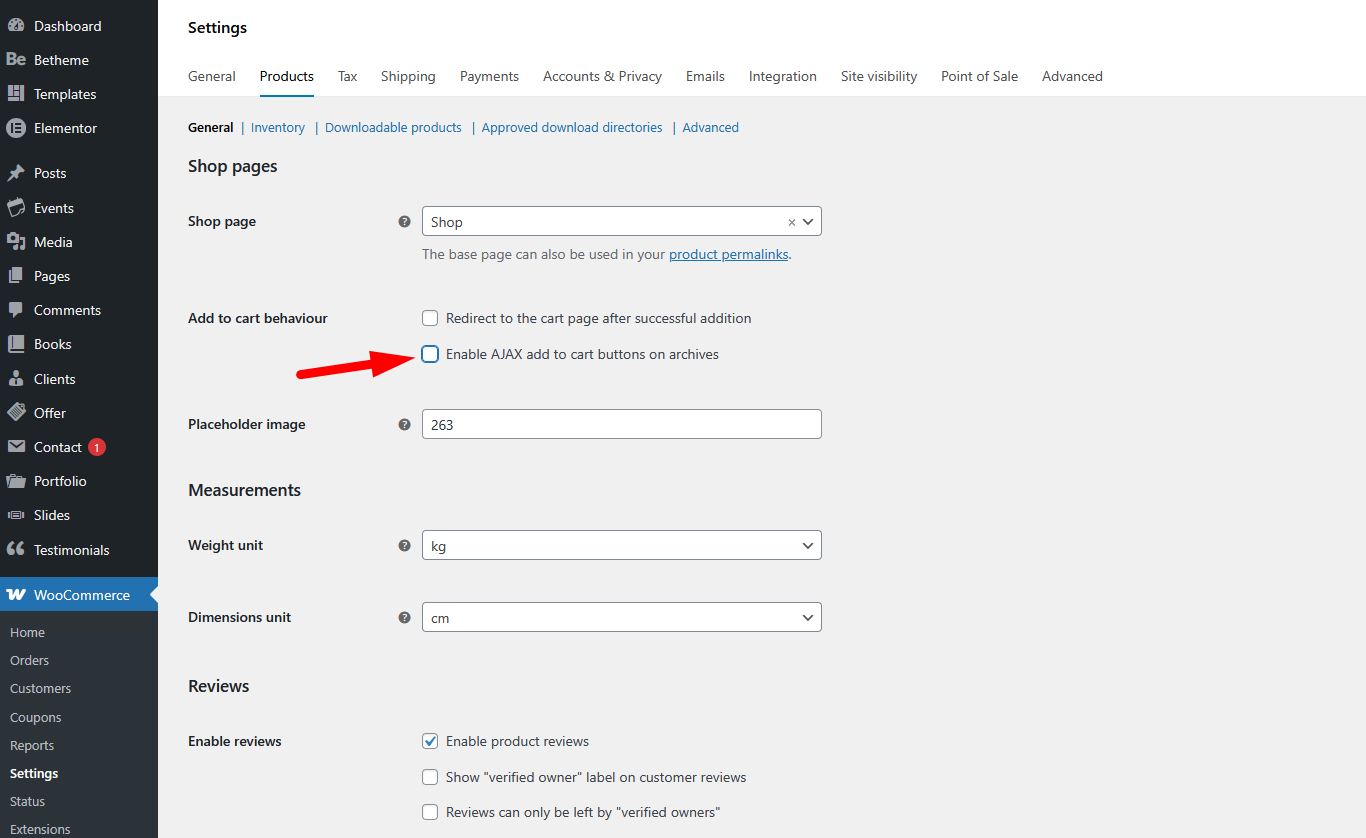Click help tooltip icon beside Shop page
1366x838 pixels.
point(405,222)
